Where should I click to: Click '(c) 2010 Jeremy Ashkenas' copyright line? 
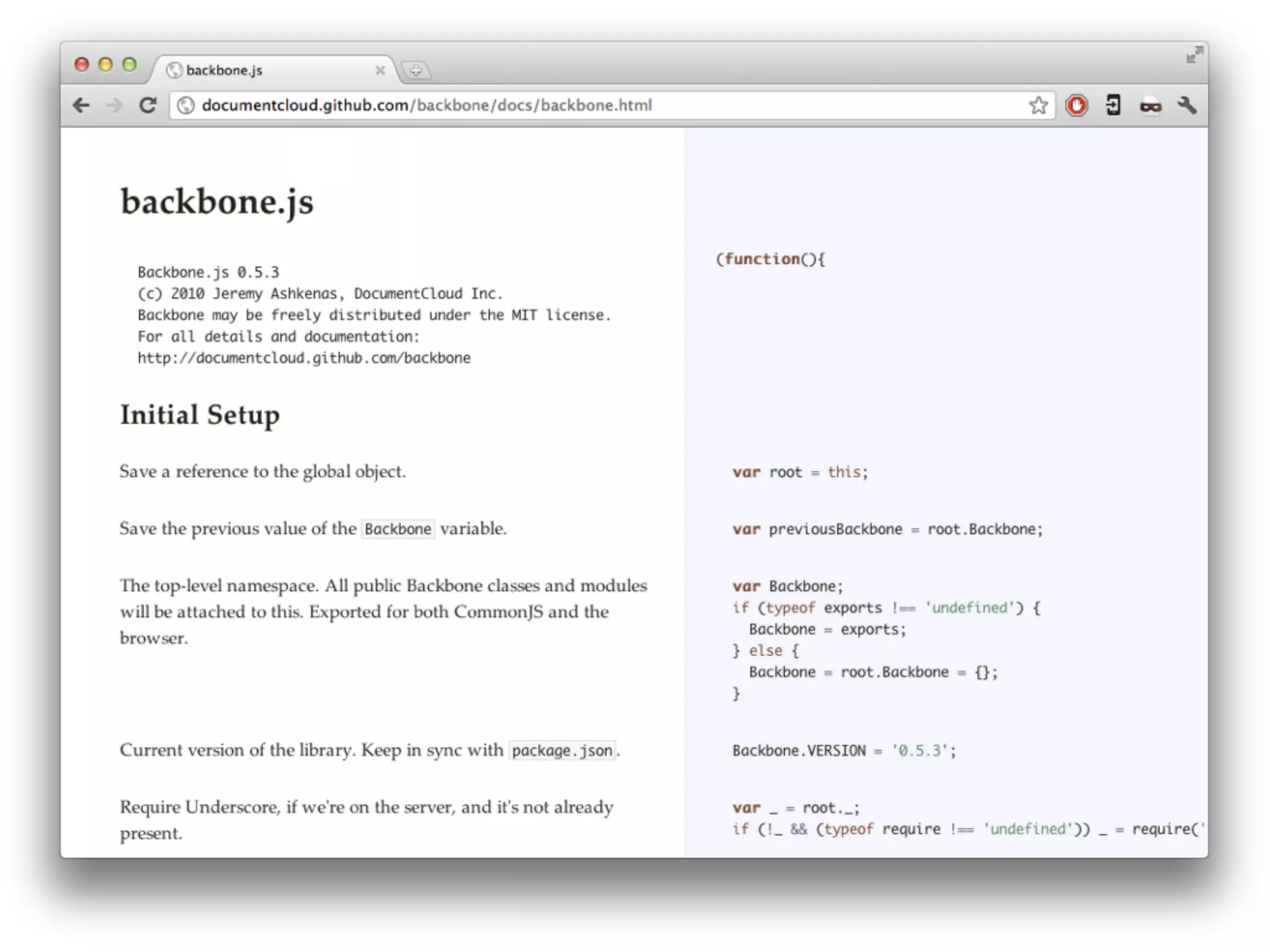pos(320,294)
